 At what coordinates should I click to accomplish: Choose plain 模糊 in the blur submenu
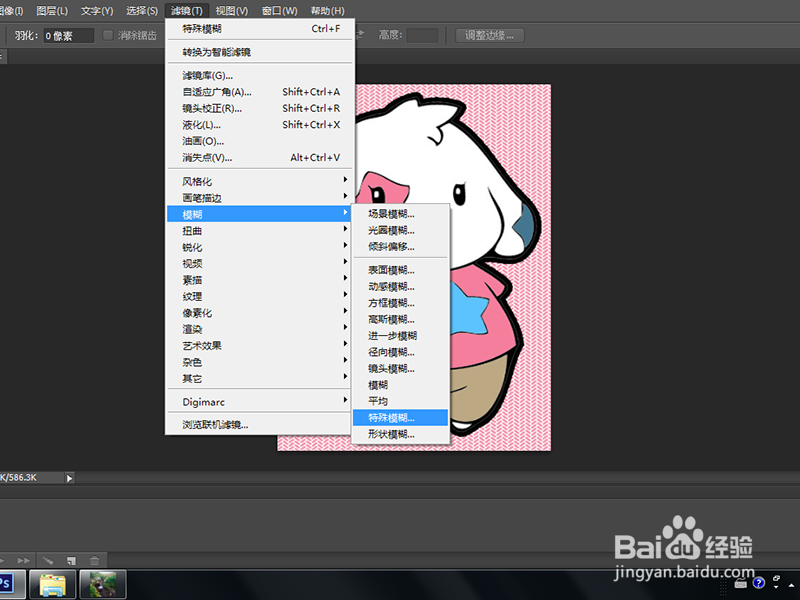tap(401, 385)
